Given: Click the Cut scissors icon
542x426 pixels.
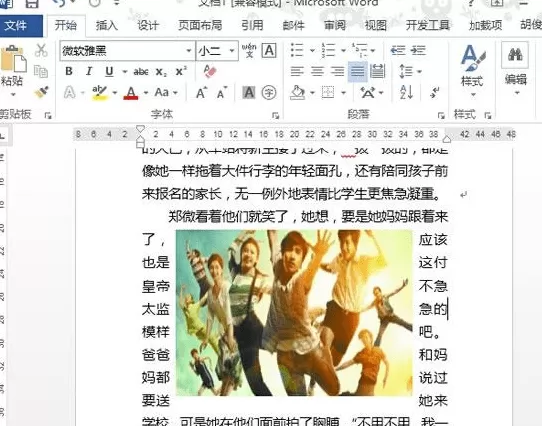Looking at the screenshot, I should (x=41, y=50).
